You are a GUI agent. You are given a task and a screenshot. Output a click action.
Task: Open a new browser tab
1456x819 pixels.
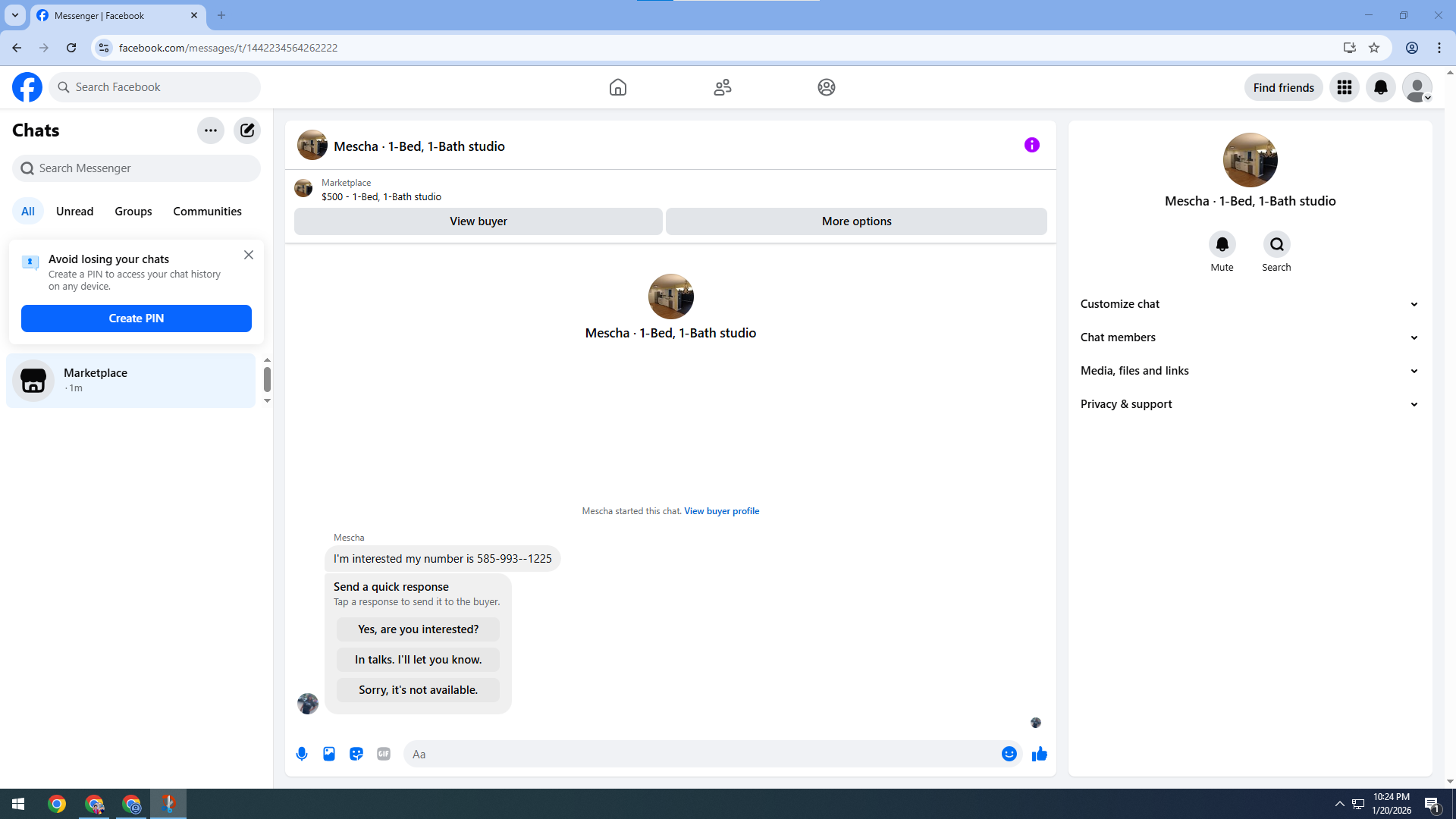pyautogui.click(x=221, y=15)
